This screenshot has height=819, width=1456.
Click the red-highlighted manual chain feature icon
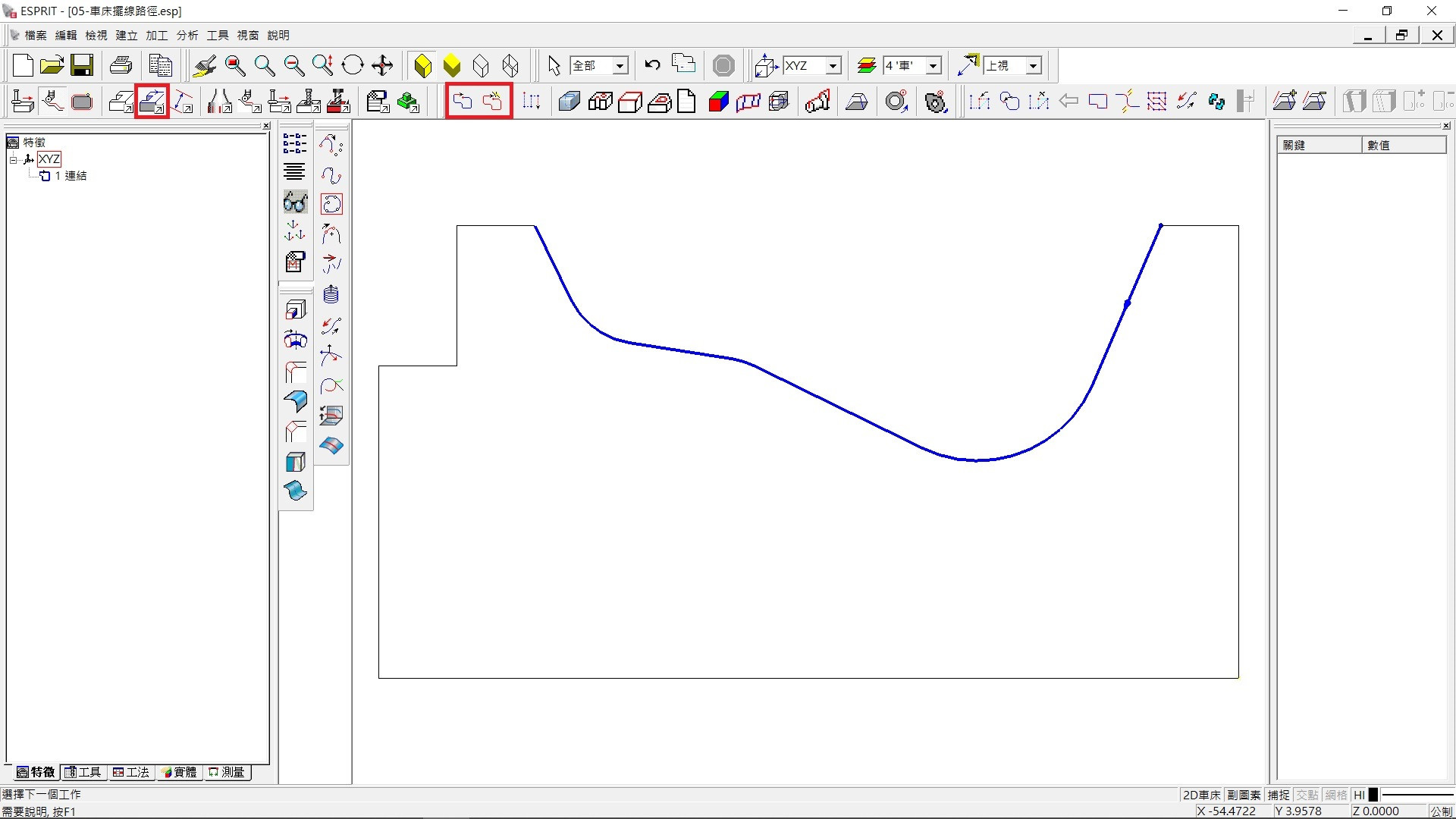(493, 101)
